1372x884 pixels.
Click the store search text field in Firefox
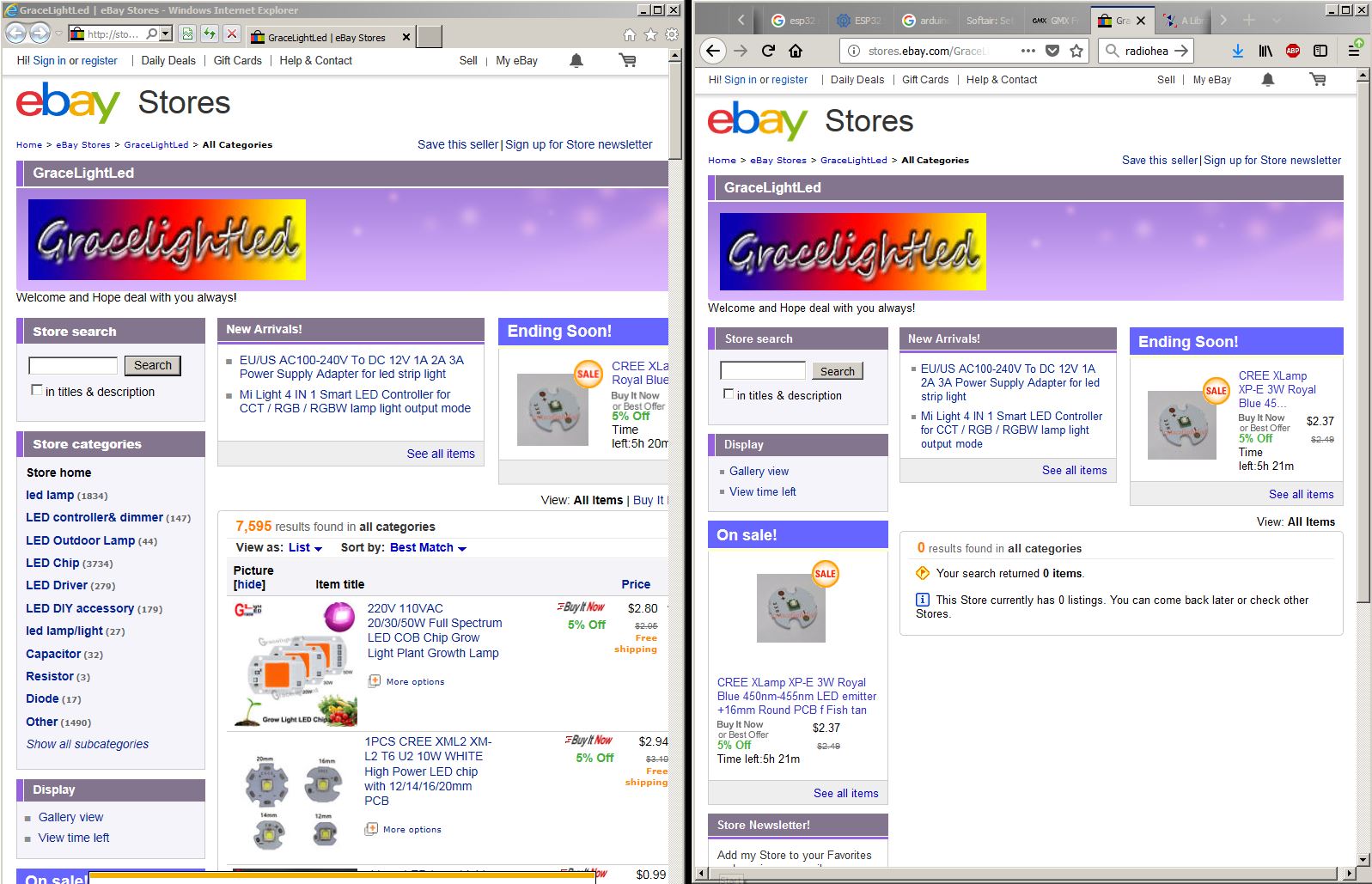pos(763,370)
